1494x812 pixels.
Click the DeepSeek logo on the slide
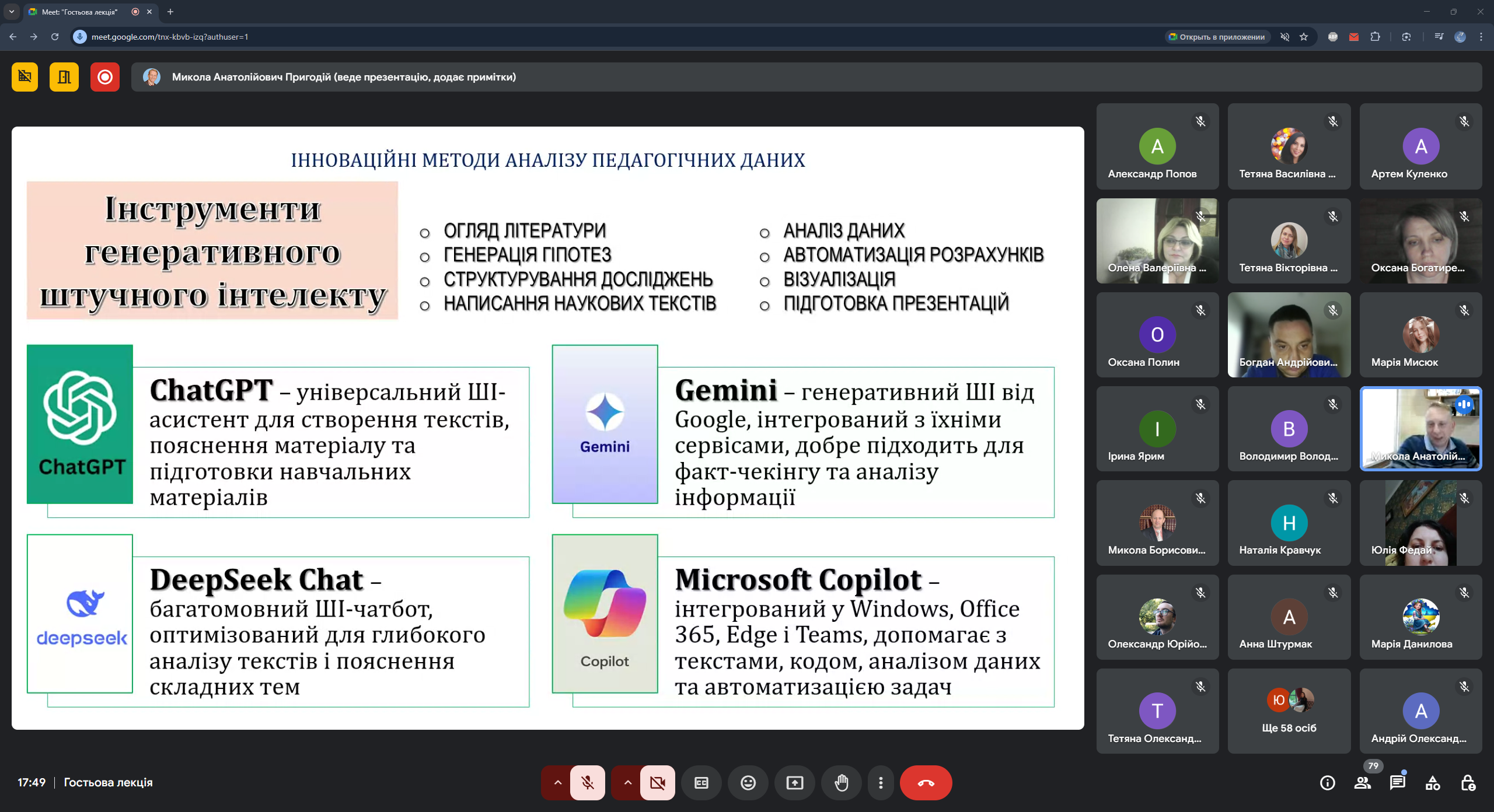(80, 614)
